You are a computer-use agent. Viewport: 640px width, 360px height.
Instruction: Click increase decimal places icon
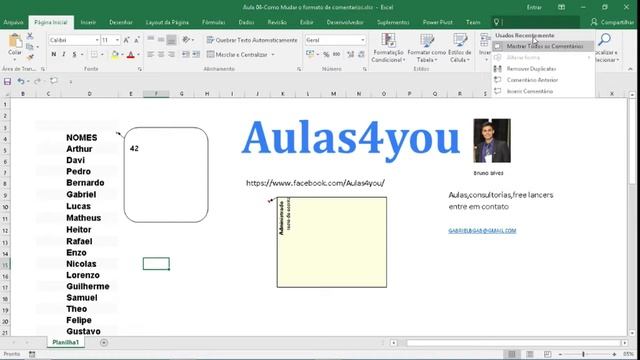tap(351, 54)
